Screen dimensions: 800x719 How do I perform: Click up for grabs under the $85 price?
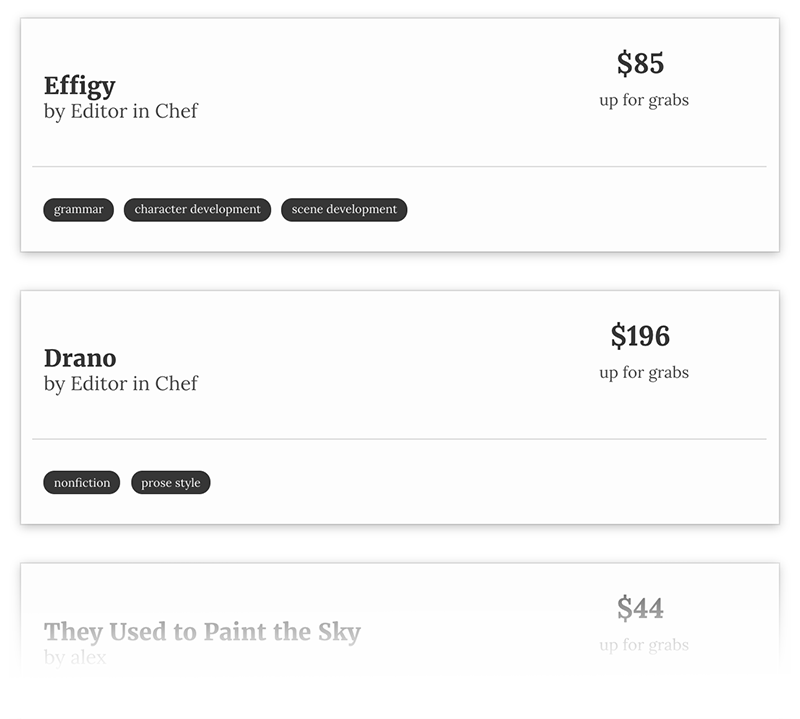[644, 100]
